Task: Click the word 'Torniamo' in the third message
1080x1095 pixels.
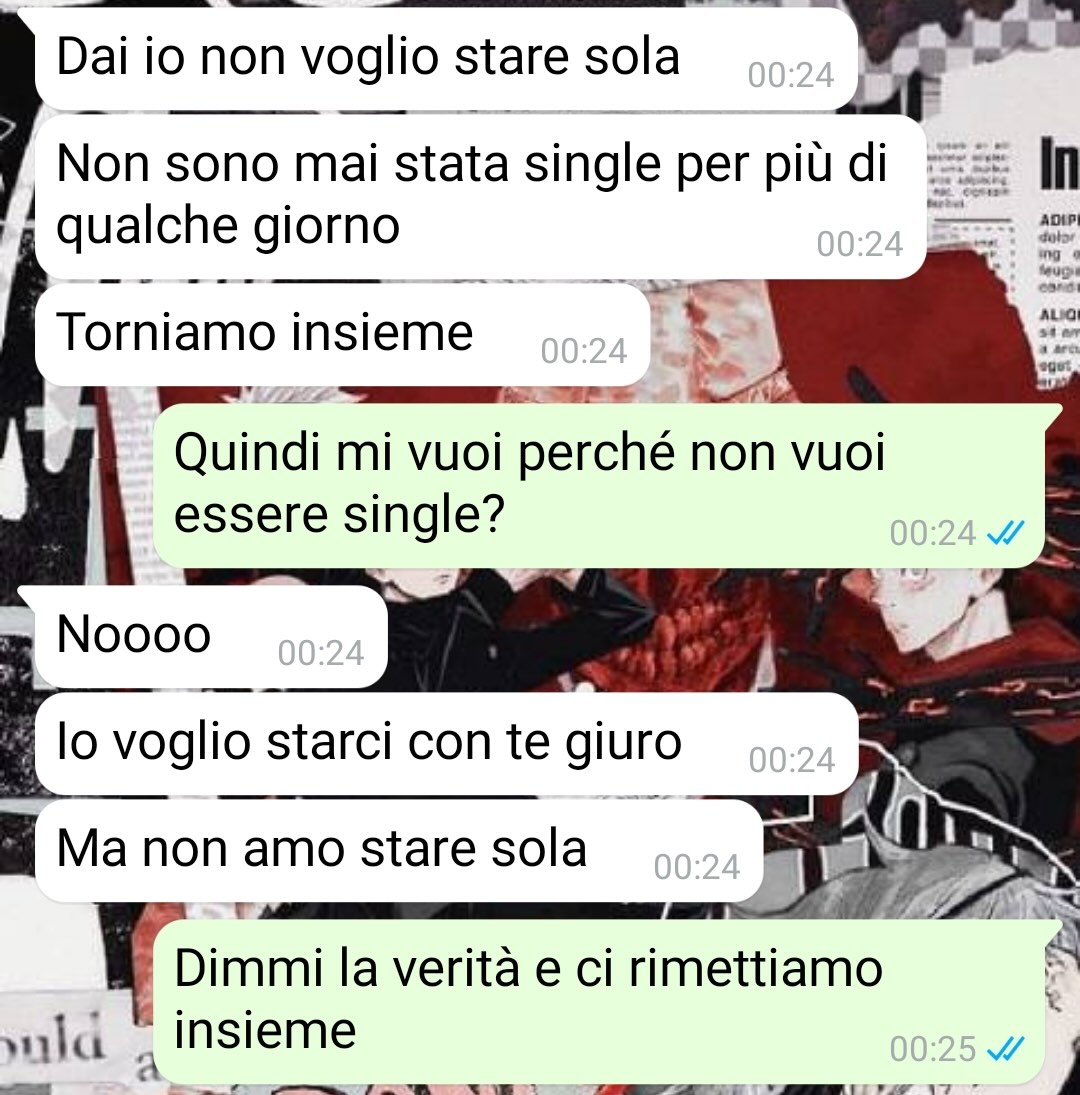Action: pyautogui.click(x=166, y=332)
